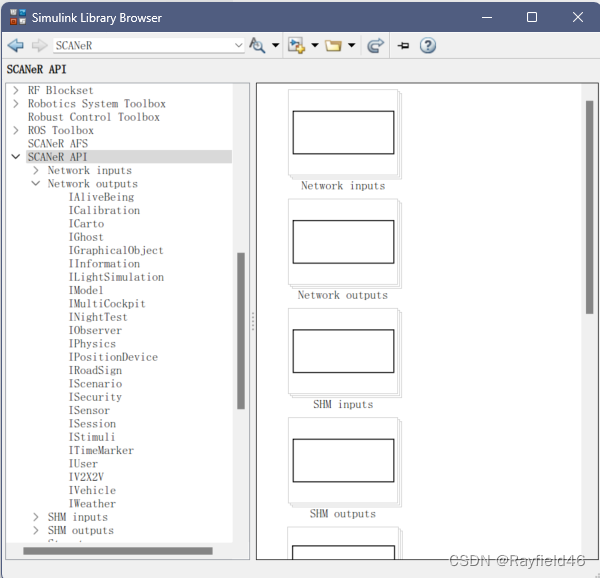Select the ISession item
Image resolution: width=600 pixels, height=578 pixels.
(x=92, y=424)
